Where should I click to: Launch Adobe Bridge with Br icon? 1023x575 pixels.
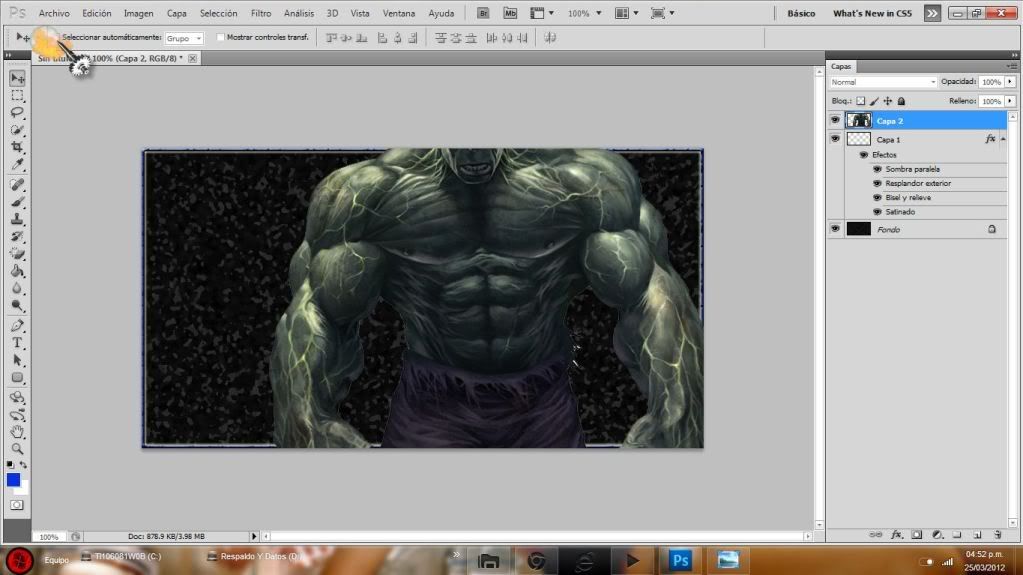point(483,13)
